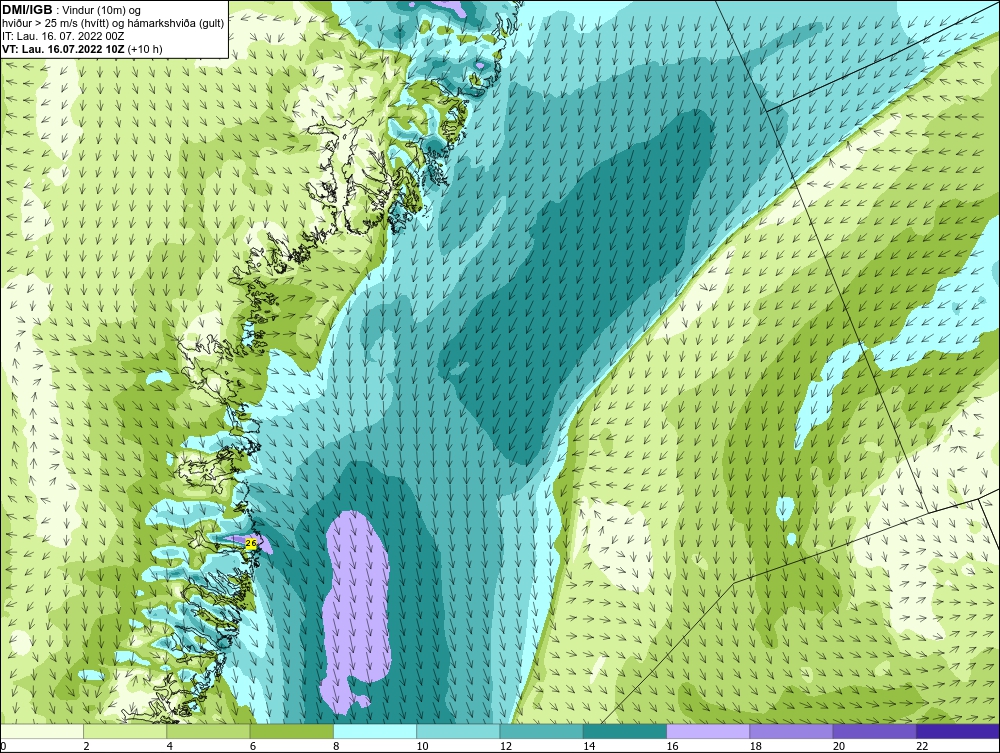Click legend value 10
The height and width of the screenshot is (753, 1000).
[422, 746]
